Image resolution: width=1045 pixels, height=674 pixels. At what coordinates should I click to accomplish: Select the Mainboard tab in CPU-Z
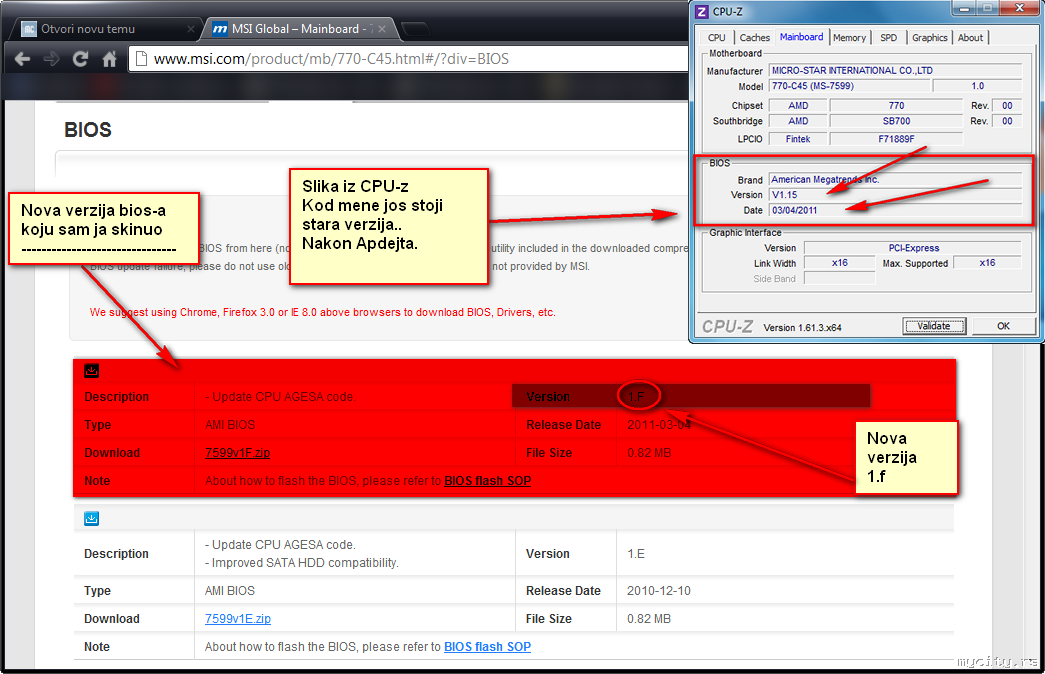[x=801, y=37]
